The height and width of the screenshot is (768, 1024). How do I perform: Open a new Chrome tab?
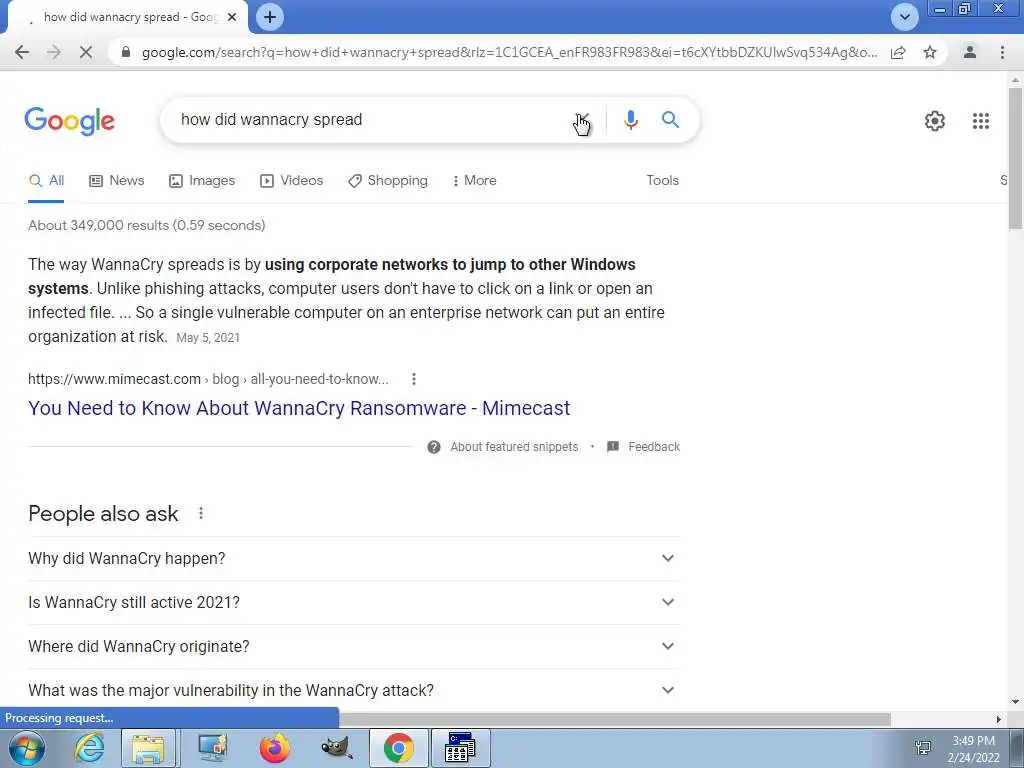(270, 17)
